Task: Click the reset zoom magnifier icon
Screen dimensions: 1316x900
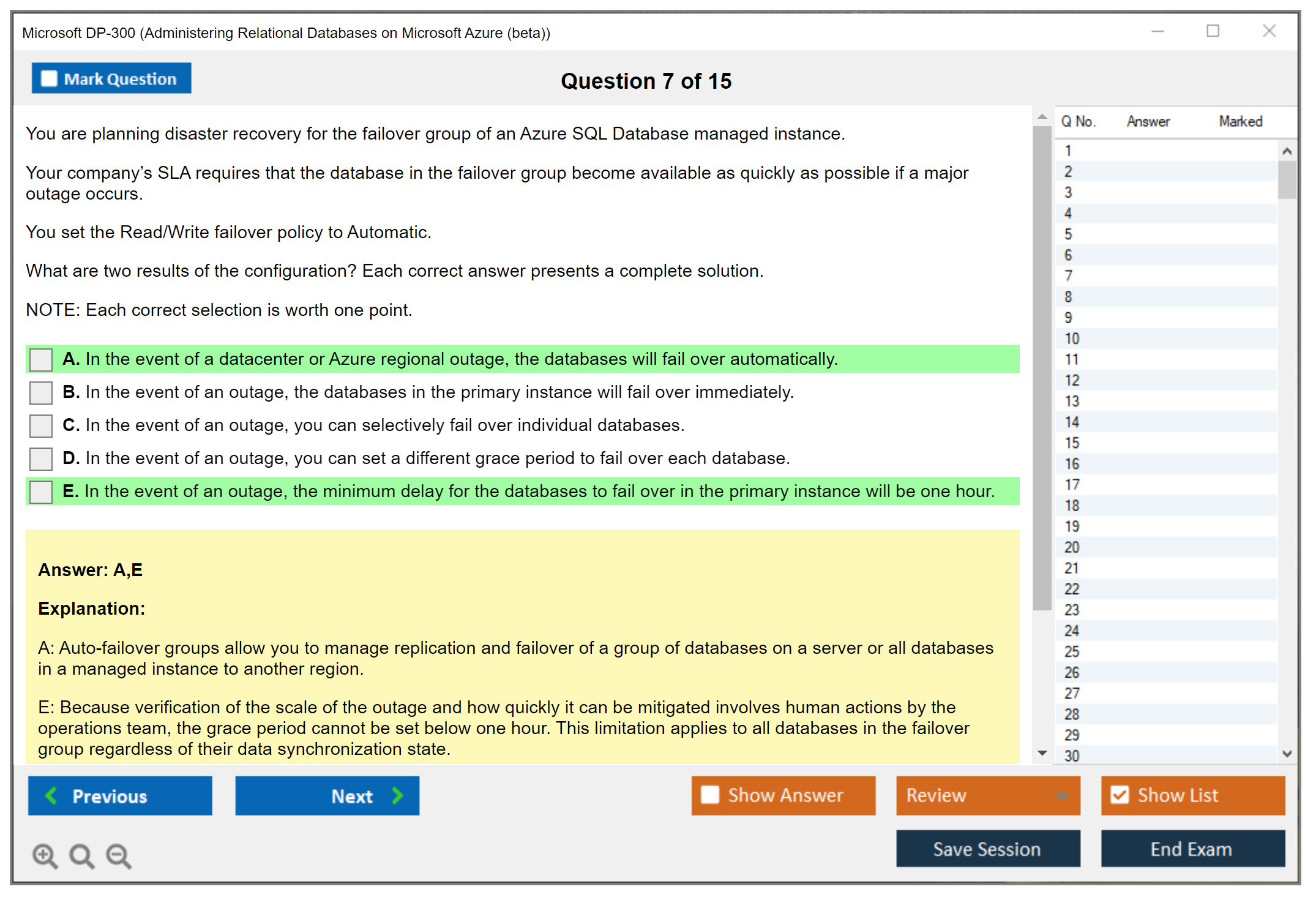Action: 81,855
